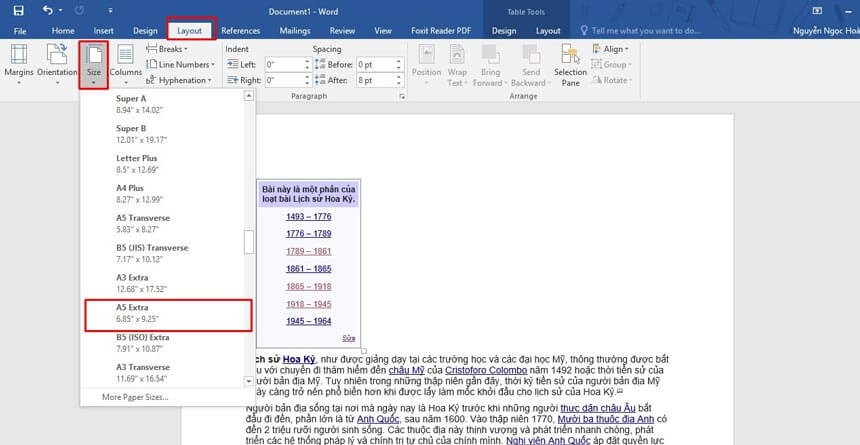This screenshot has width=860, height=445.
Task: Open the Mailings ribbon tab
Action: (294, 31)
